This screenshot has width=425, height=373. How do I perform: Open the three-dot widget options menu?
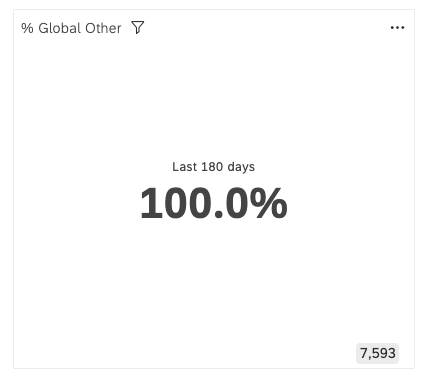pos(397,28)
